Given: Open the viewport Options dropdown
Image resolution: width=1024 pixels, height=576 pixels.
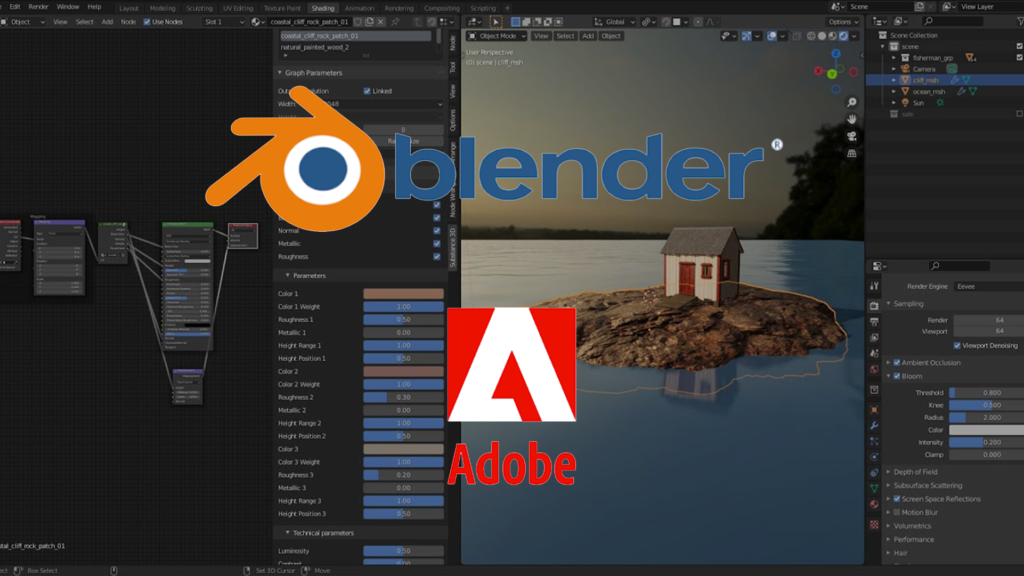Looking at the screenshot, I should 843,22.
